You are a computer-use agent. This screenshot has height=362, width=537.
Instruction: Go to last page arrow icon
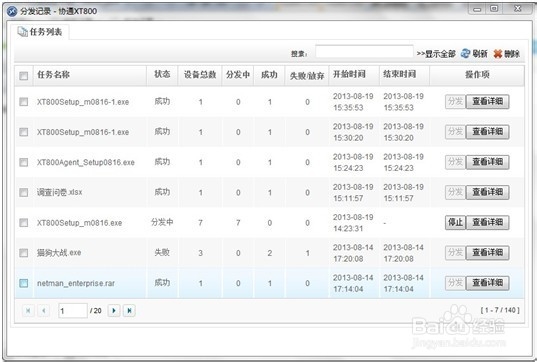129,311
